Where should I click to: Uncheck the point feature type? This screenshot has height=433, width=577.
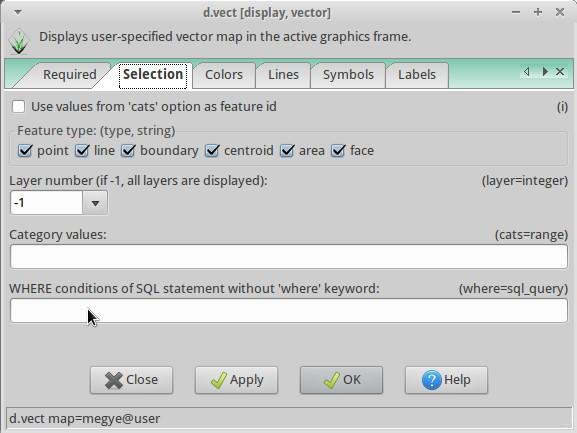(x=25, y=150)
